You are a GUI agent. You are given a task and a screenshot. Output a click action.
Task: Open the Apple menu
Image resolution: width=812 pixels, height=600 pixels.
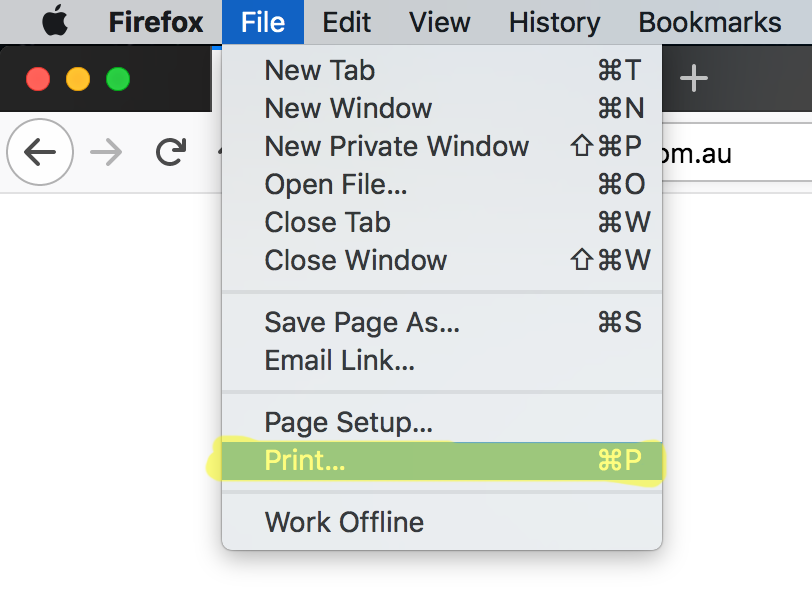[55, 21]
